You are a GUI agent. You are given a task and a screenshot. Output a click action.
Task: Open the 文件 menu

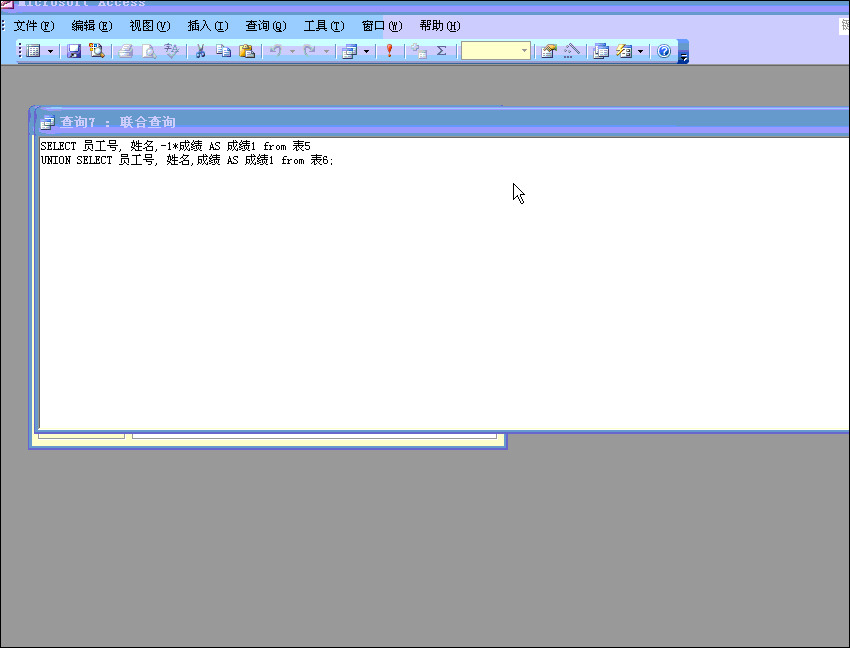pyautogui.click(x=33, y=26)
